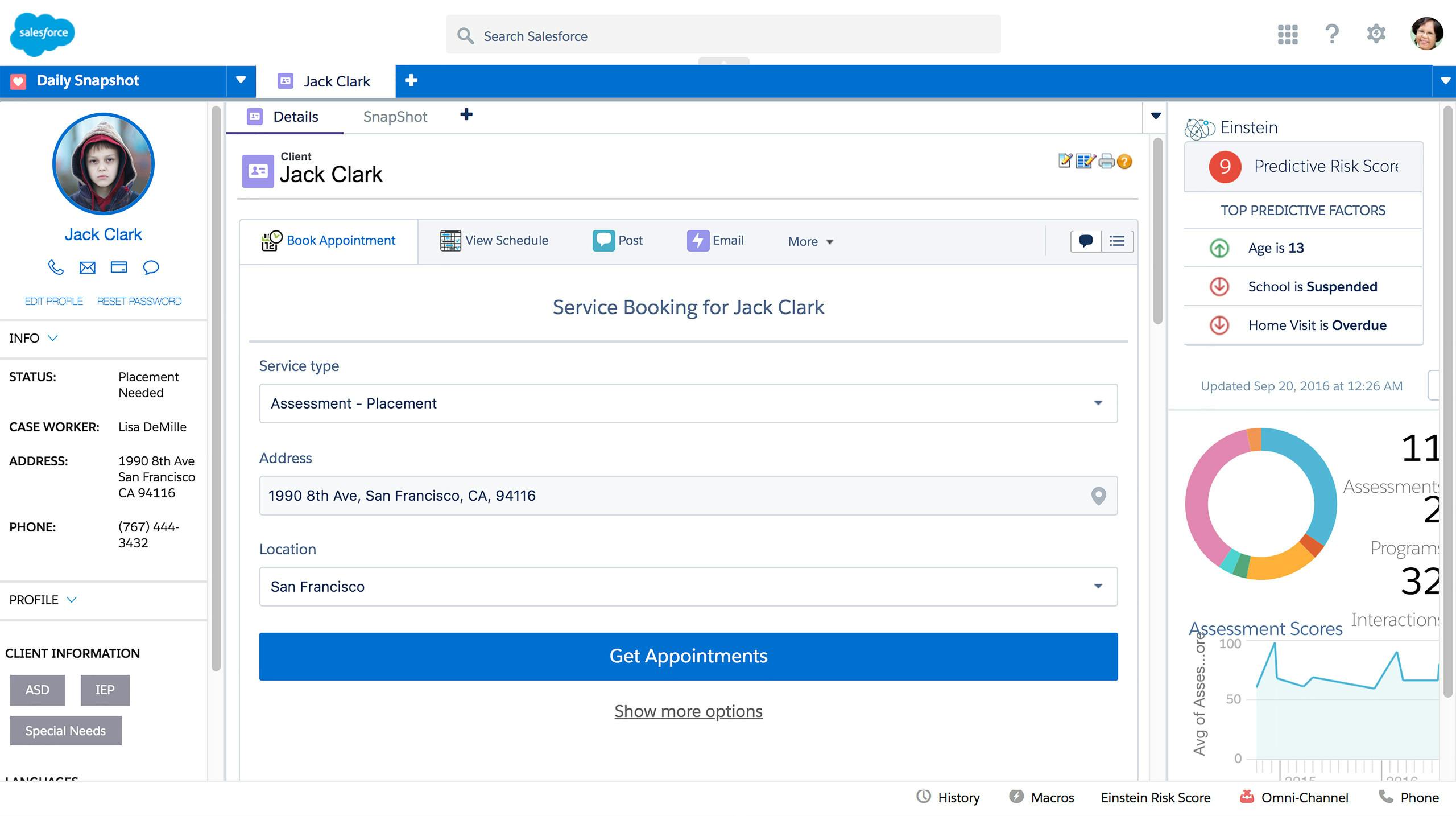Switch to the Details subtab
Viewport: 1456px width, 816px height.
284,117
